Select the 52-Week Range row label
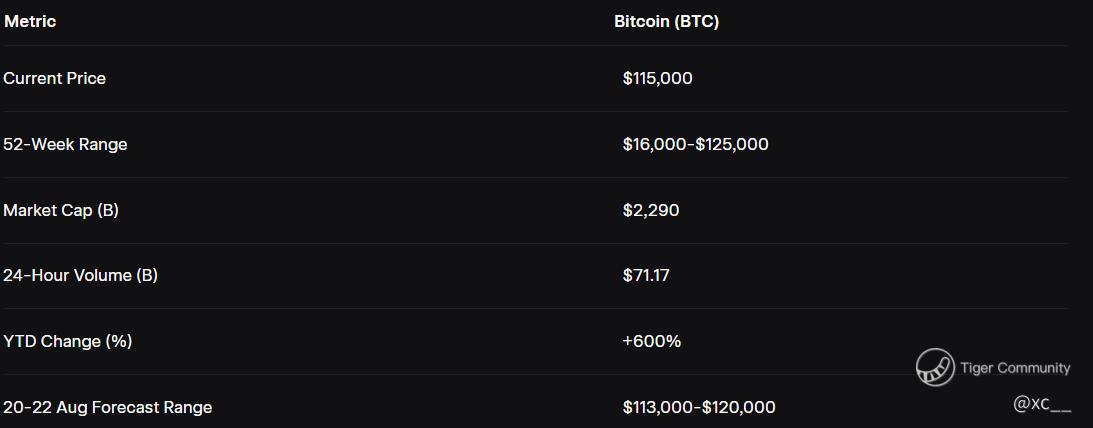This screenshot has width=1093, height=428. (65, 144)
